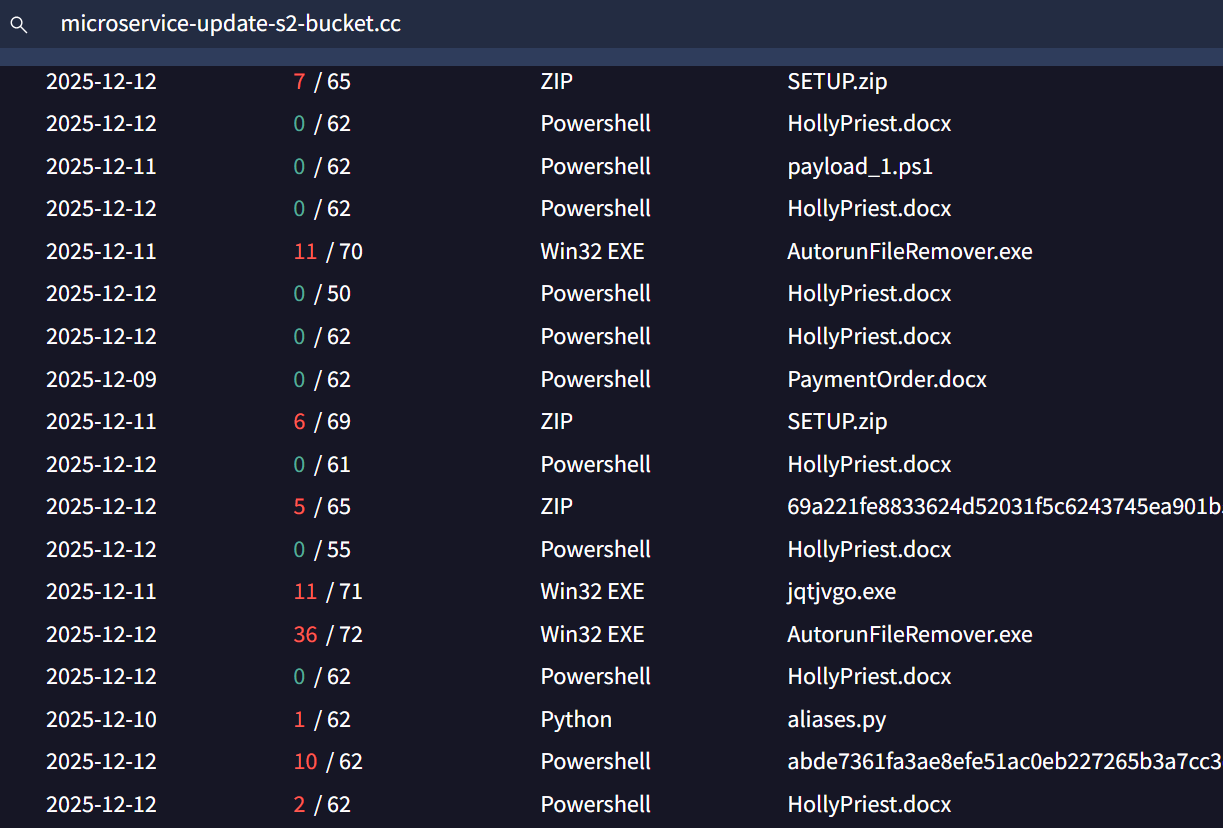Viewport: 1223px width, 828px height.
Task: Open the jqtjvgo.exe file entry
Action: 842,592
